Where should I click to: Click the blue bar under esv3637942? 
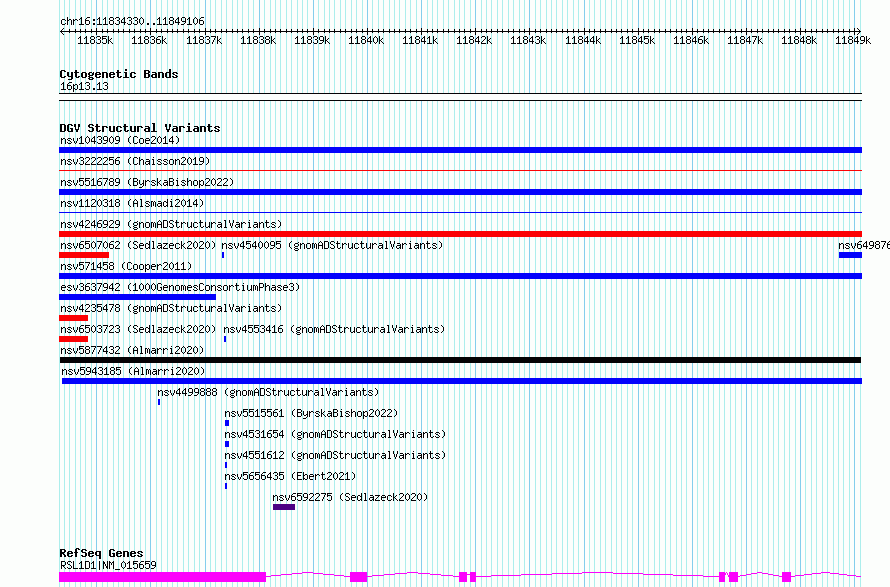pyautogui.click(x=137, y=297)
